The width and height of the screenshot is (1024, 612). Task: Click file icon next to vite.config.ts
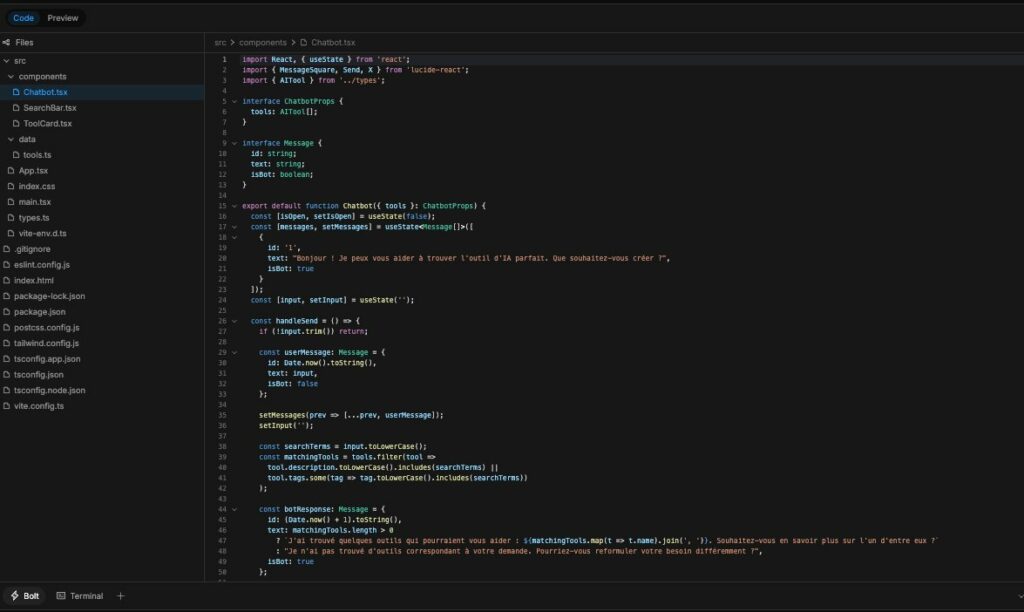(7, 406)
